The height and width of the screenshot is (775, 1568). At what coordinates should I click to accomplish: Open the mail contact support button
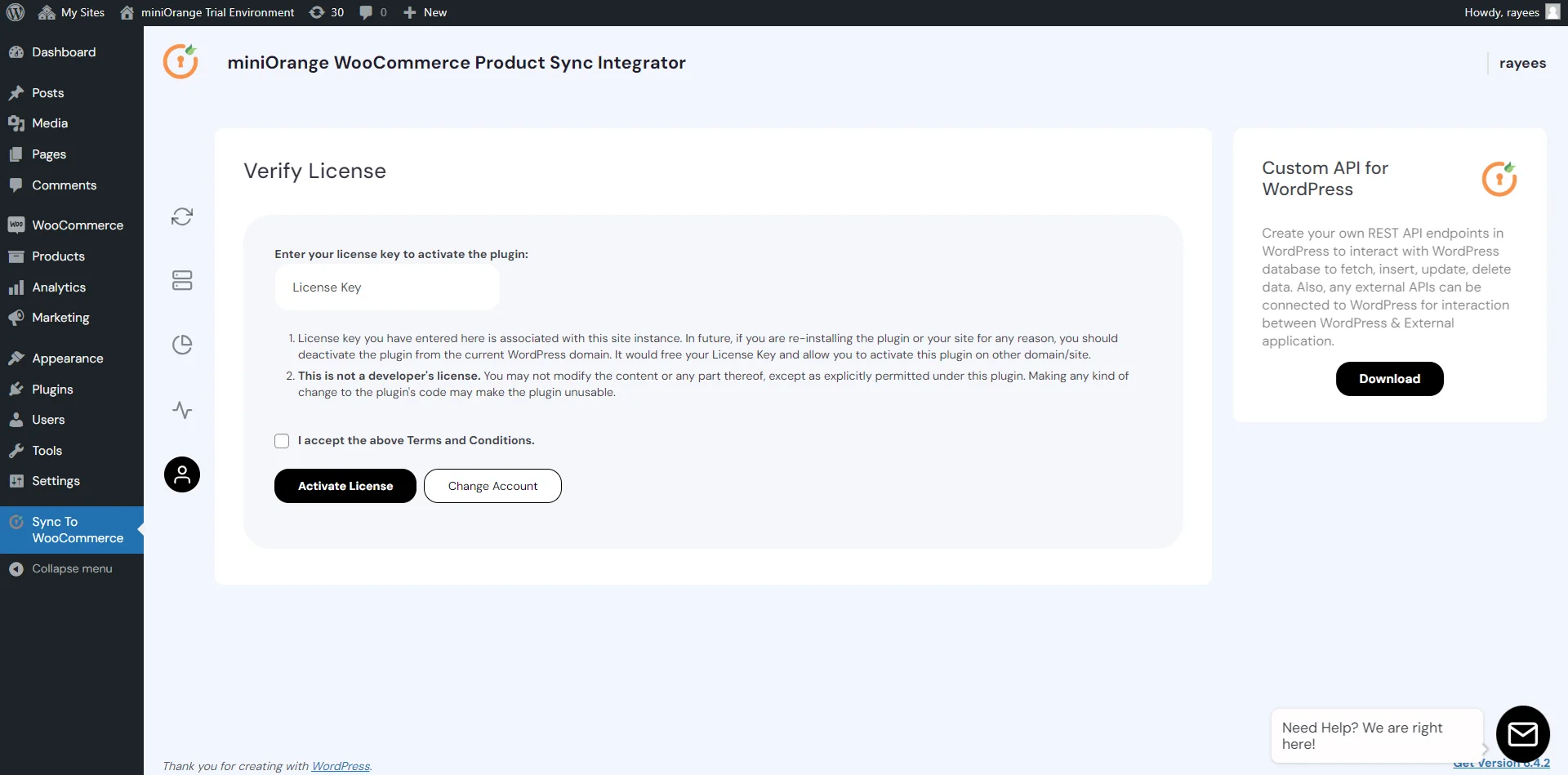(x=1522, y=733)
